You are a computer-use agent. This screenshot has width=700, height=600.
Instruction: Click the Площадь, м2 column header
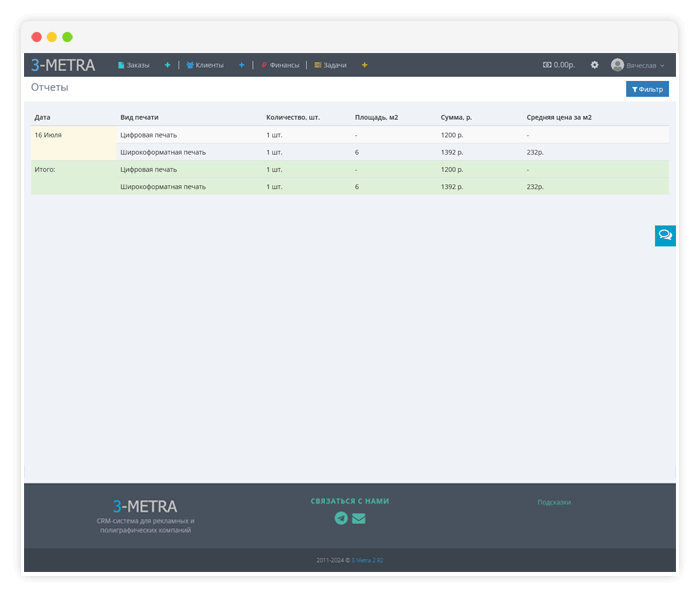pos(376,117)
